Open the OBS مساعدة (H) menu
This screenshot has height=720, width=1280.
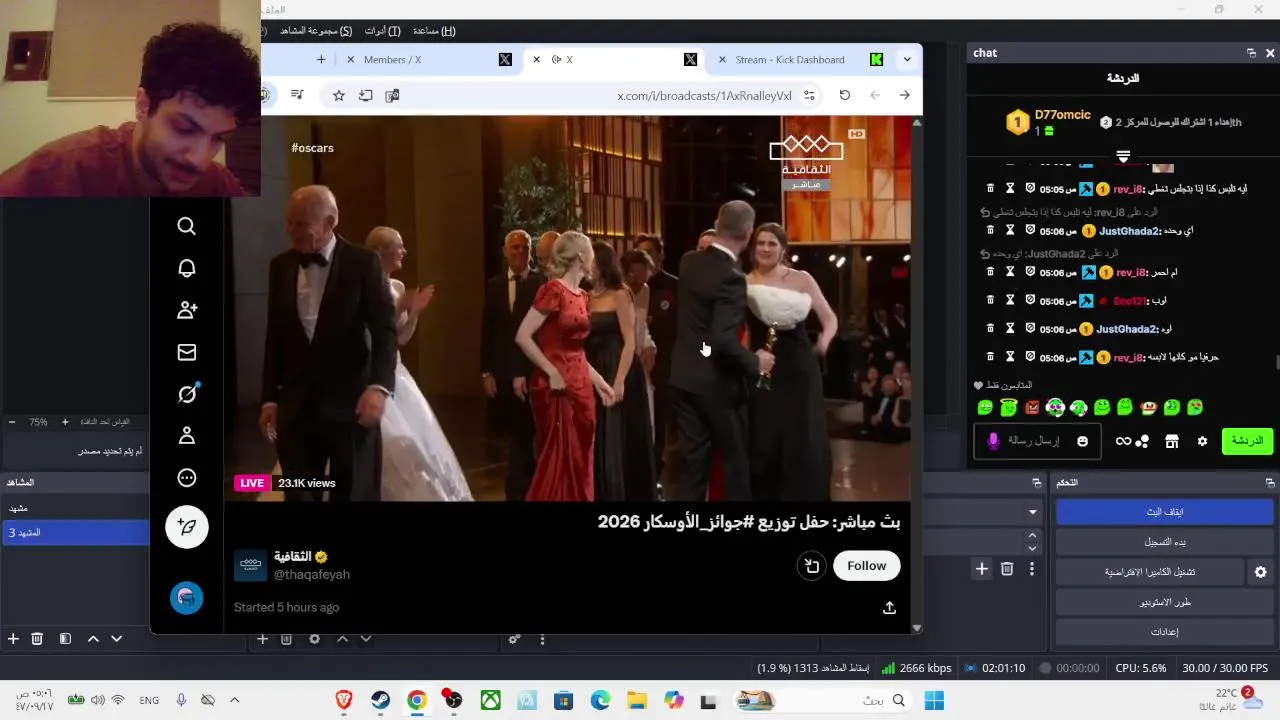click(434, 31)
